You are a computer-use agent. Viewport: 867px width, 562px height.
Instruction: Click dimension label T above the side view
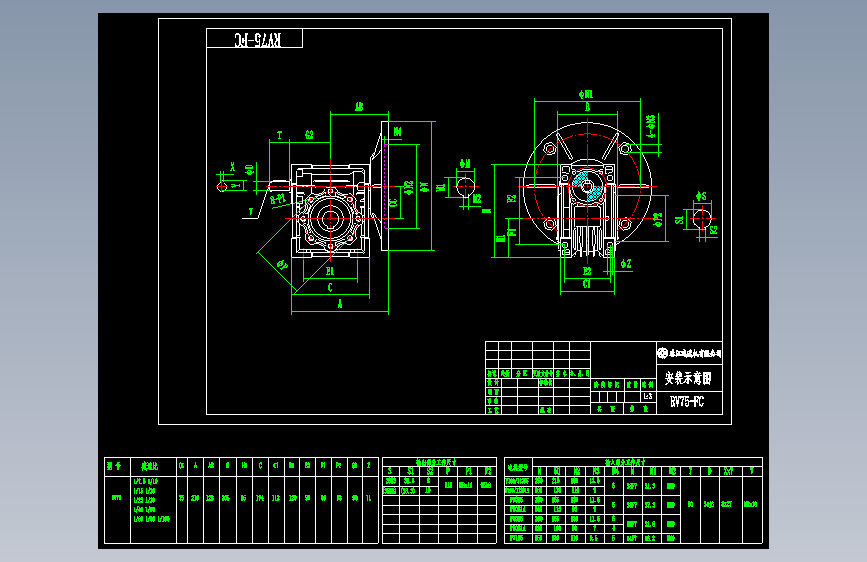(279, 135)
